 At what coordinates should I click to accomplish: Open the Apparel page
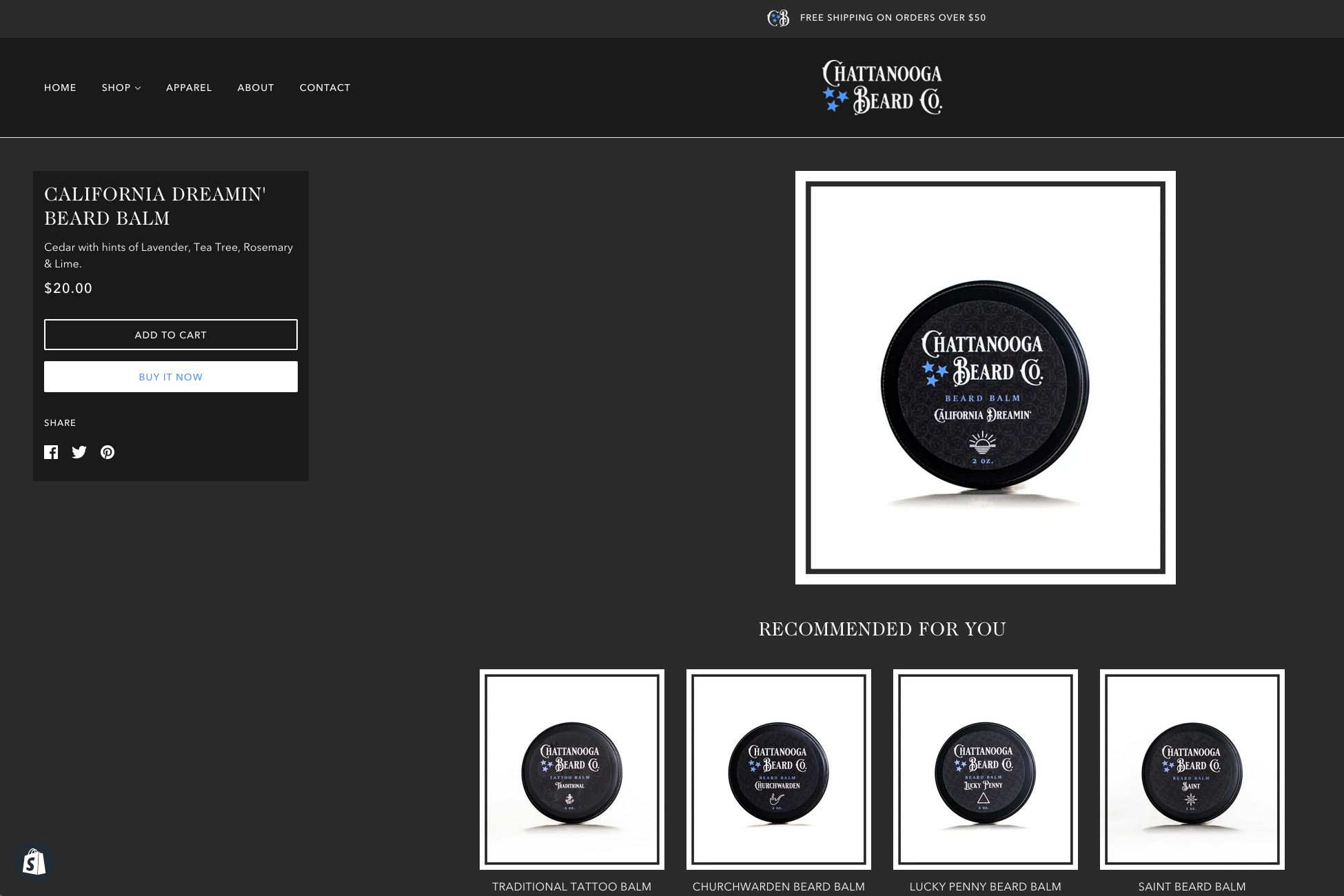[x=188, y=88]
